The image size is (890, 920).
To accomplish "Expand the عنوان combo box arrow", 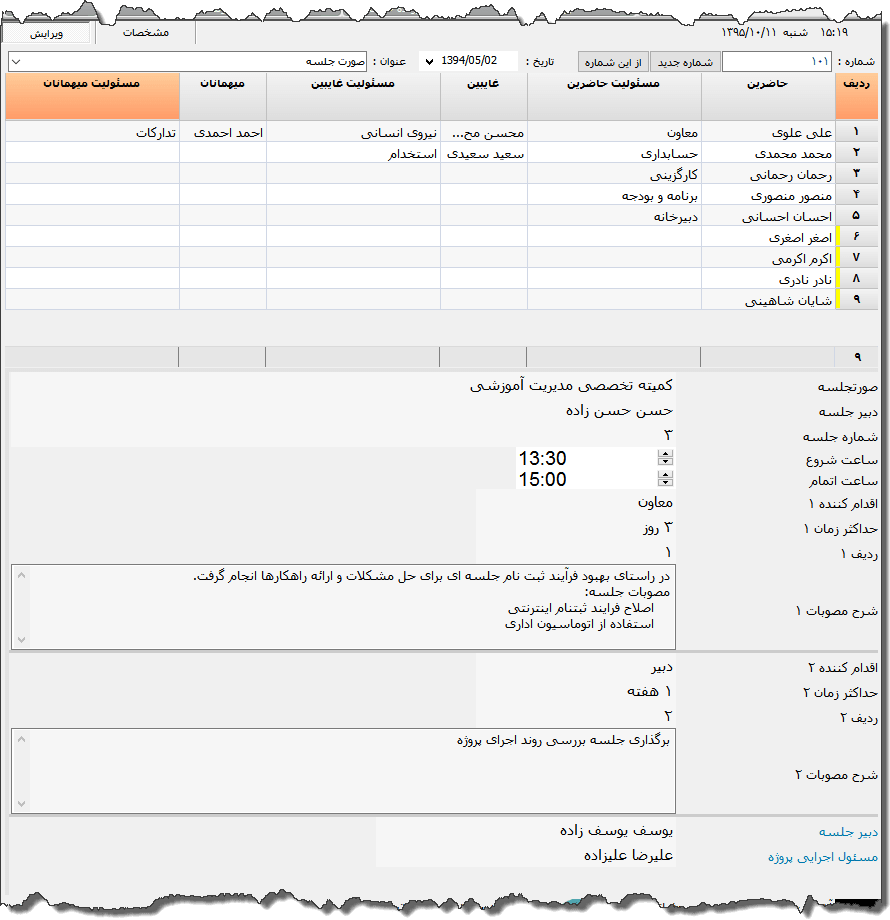I will (x=15, y=62).
